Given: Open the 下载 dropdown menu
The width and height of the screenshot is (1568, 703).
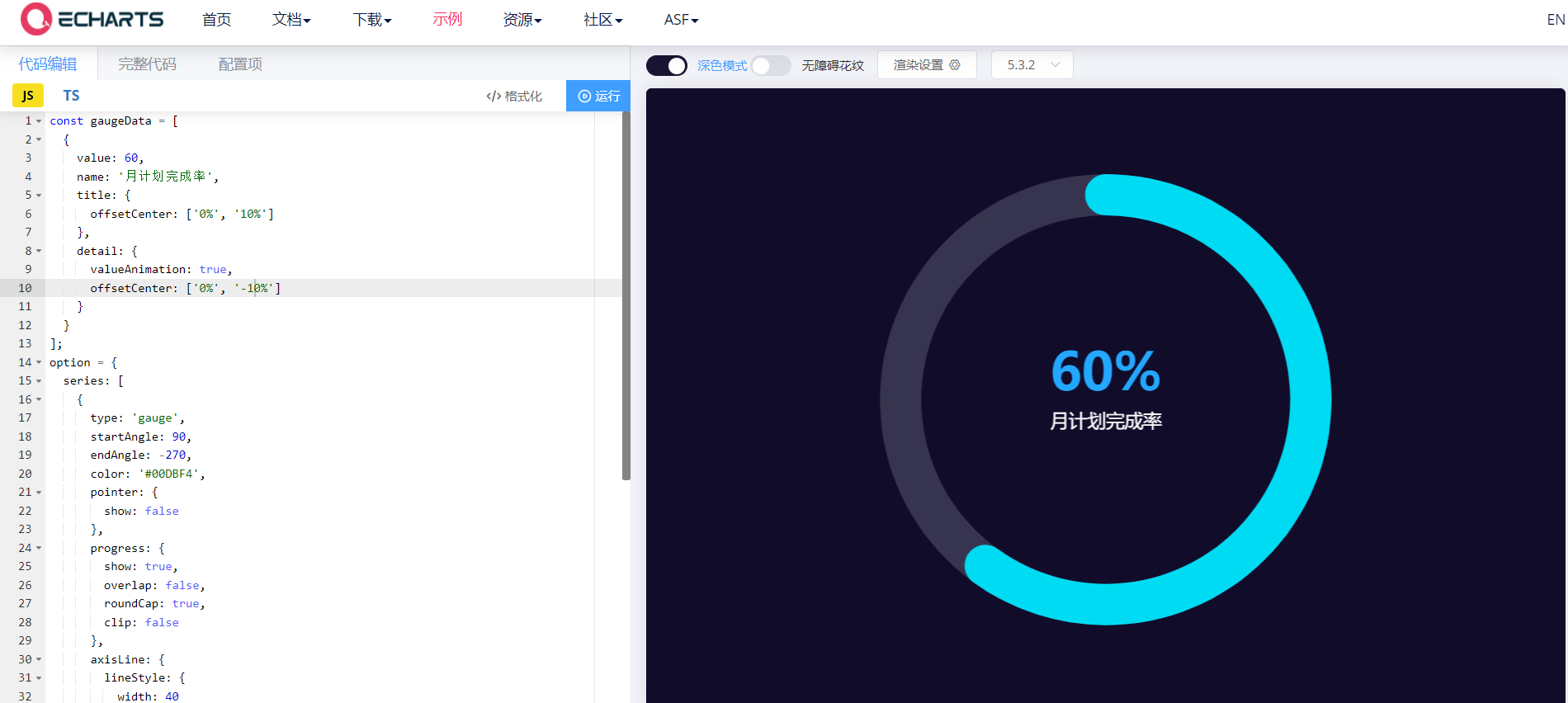Looking at the screenshot, I should pyautogui.click(x=372, y=20).
